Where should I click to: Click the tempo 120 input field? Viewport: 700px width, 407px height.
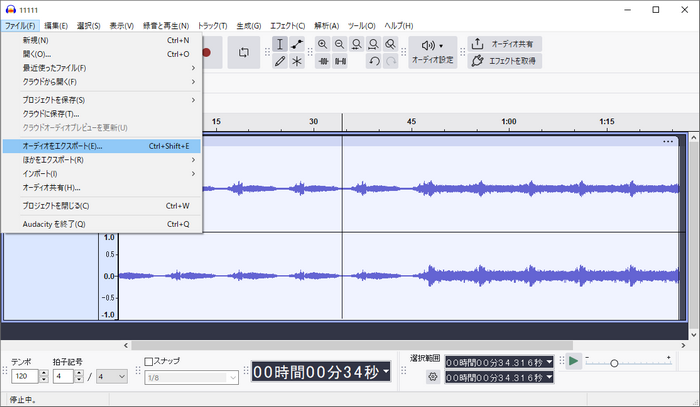coord(25,376)
